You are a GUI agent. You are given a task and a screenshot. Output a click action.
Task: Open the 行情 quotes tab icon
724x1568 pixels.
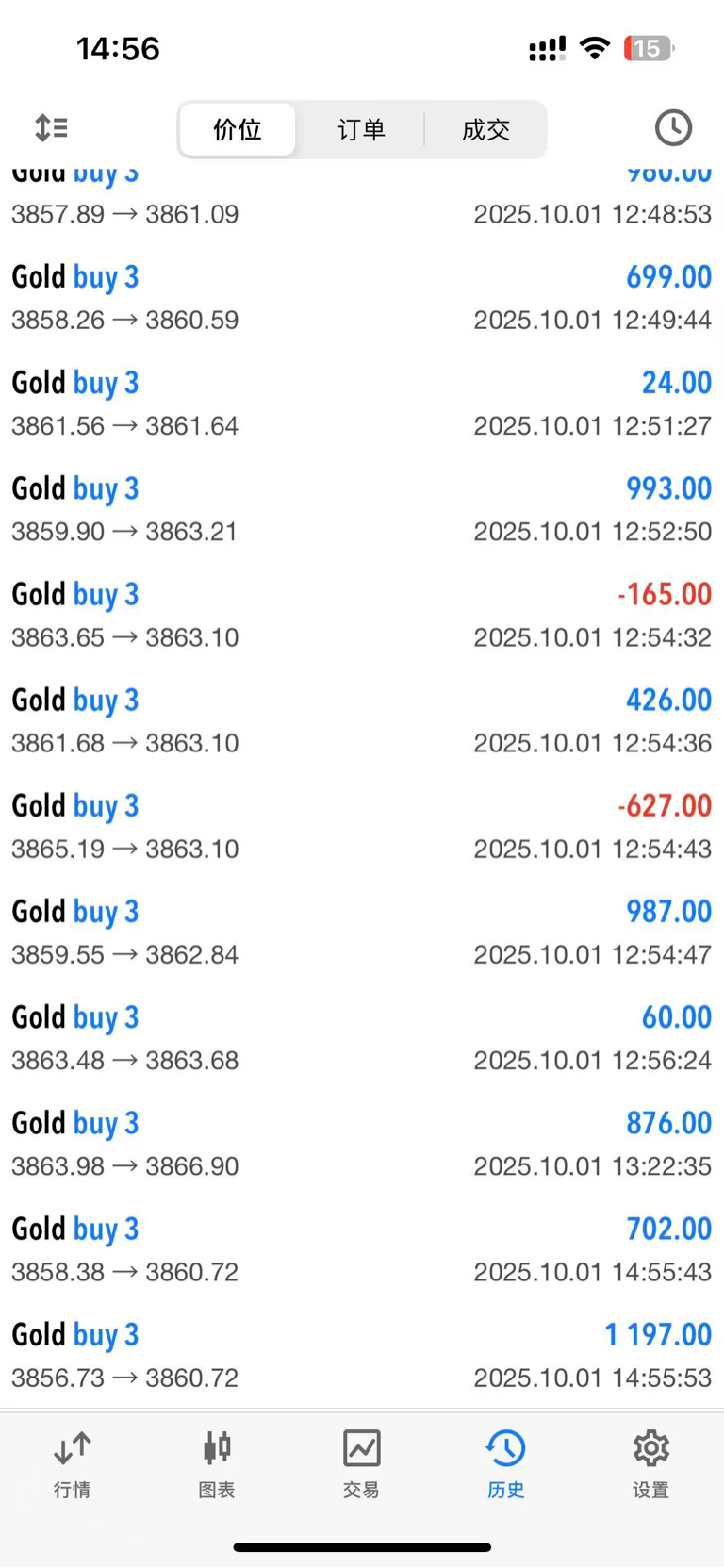pyautogui.click(x=73, y=1447)
